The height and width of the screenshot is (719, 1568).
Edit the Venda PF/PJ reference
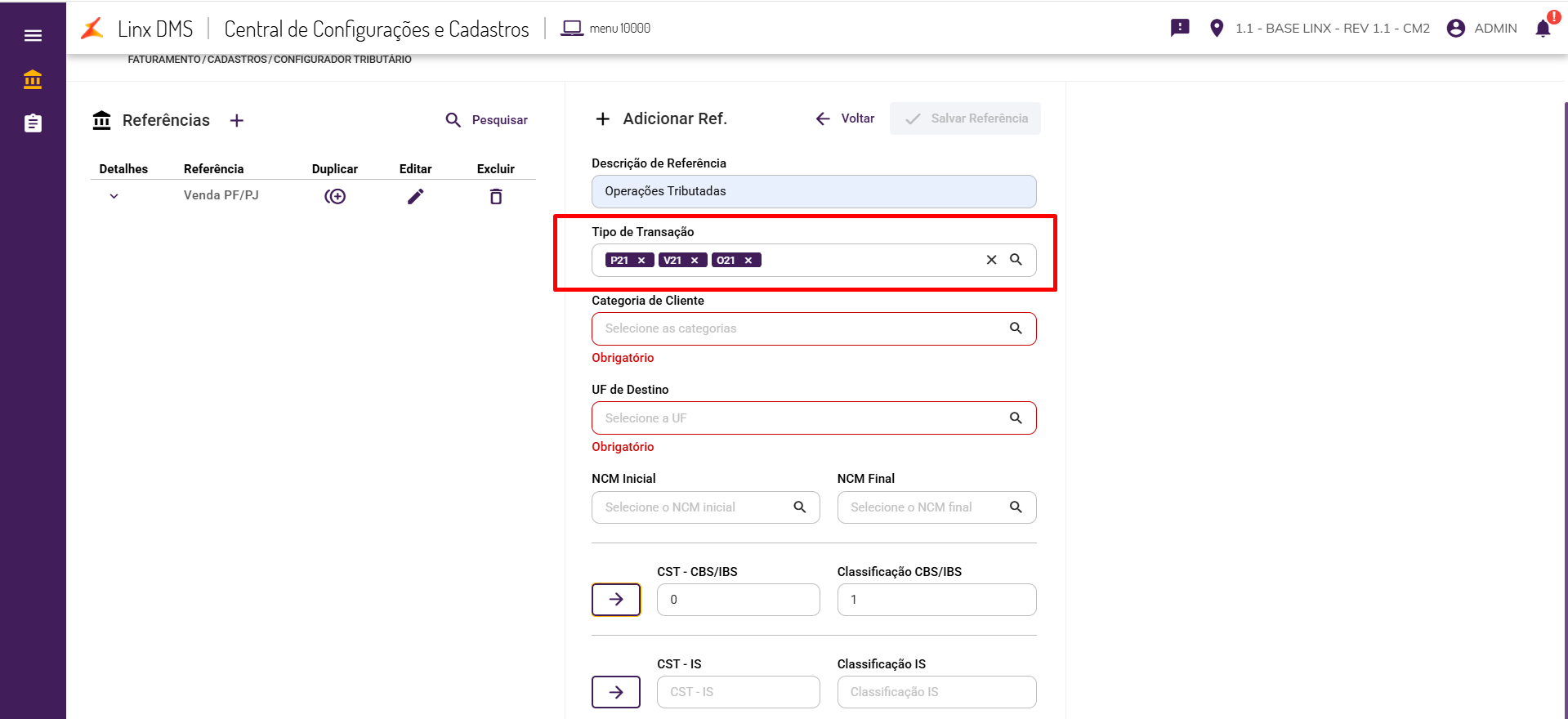(415, 196)
